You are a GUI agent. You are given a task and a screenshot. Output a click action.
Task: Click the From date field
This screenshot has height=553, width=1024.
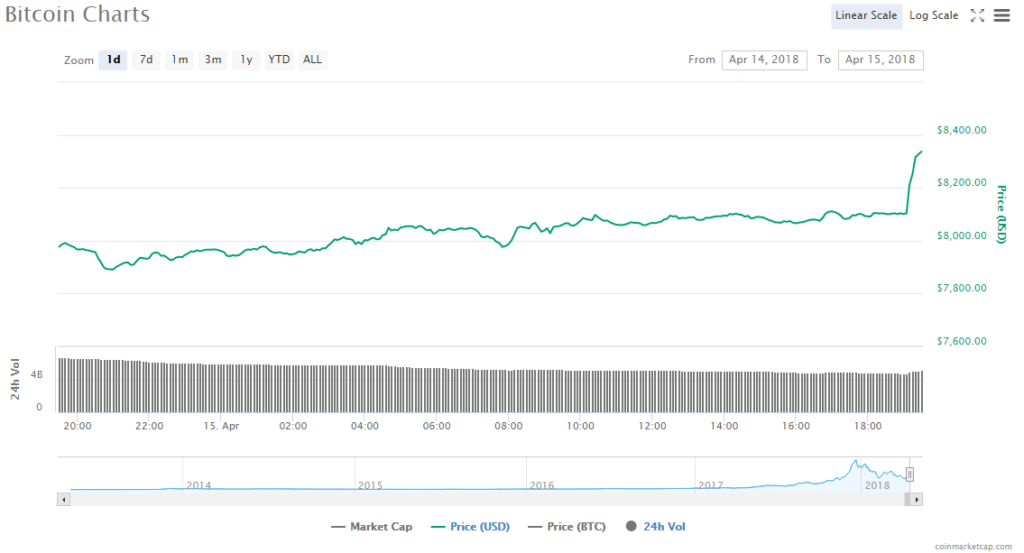pyautogui.click(x=764, y=60)
